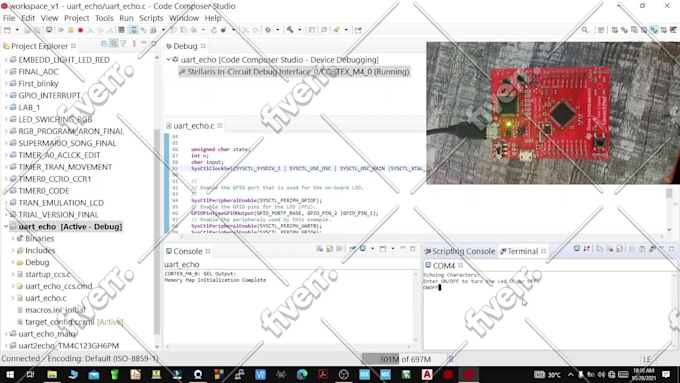Open the Open Console dropdown arrow

(392, 249)
